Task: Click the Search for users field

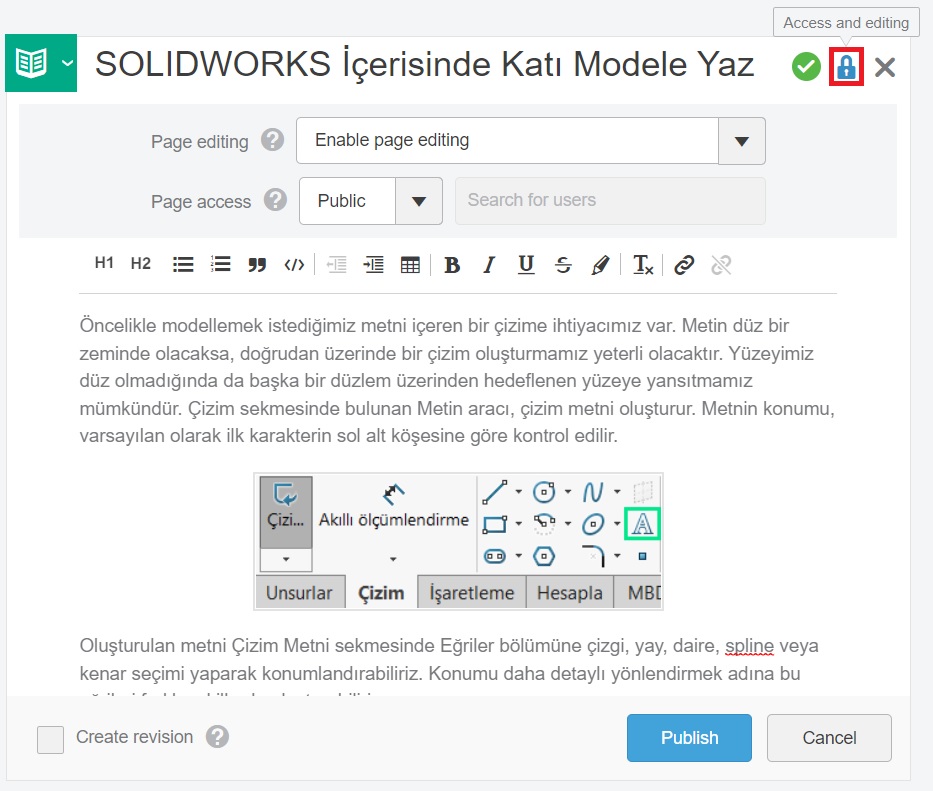Action: click(x=610, y=201)
